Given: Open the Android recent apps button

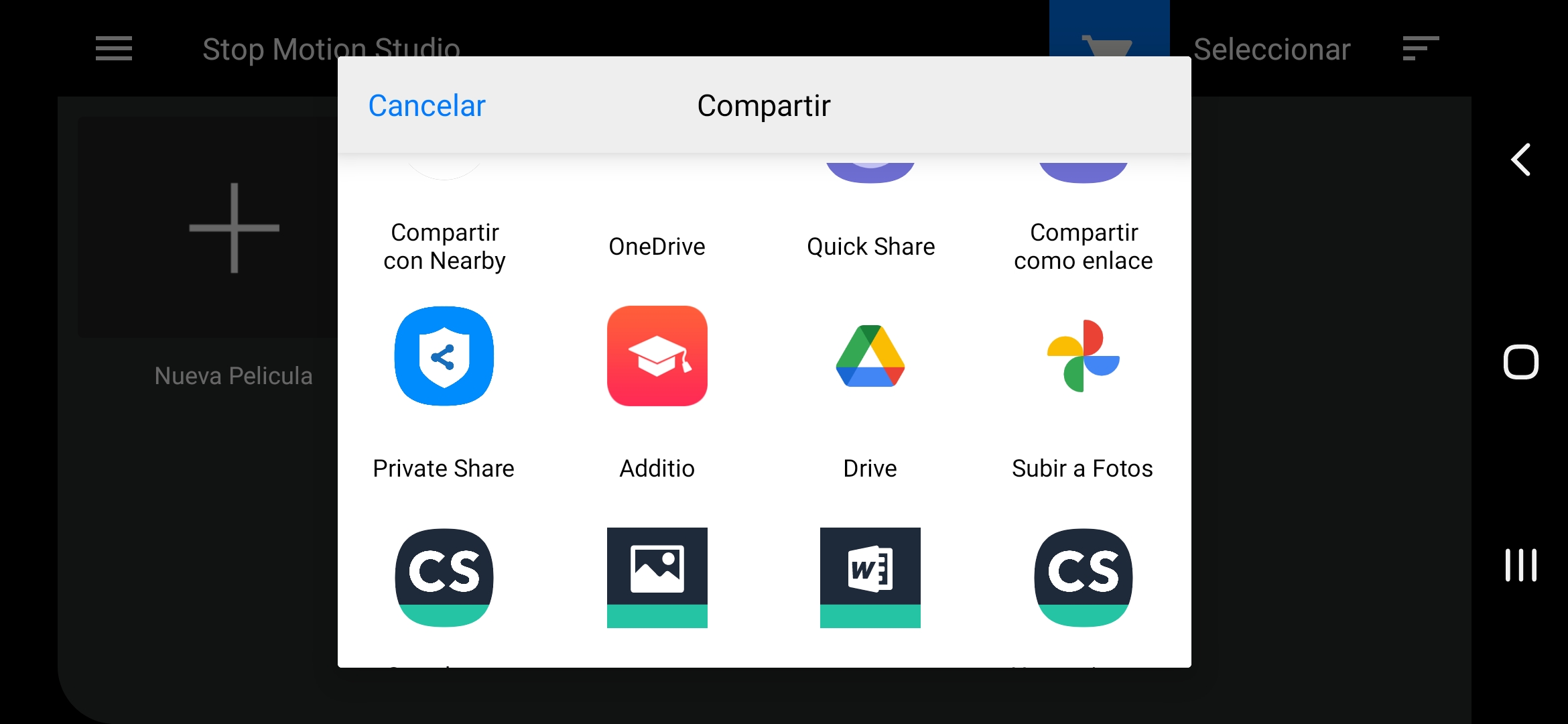Looking at the screenshot, I should (x=1520, y=565).
